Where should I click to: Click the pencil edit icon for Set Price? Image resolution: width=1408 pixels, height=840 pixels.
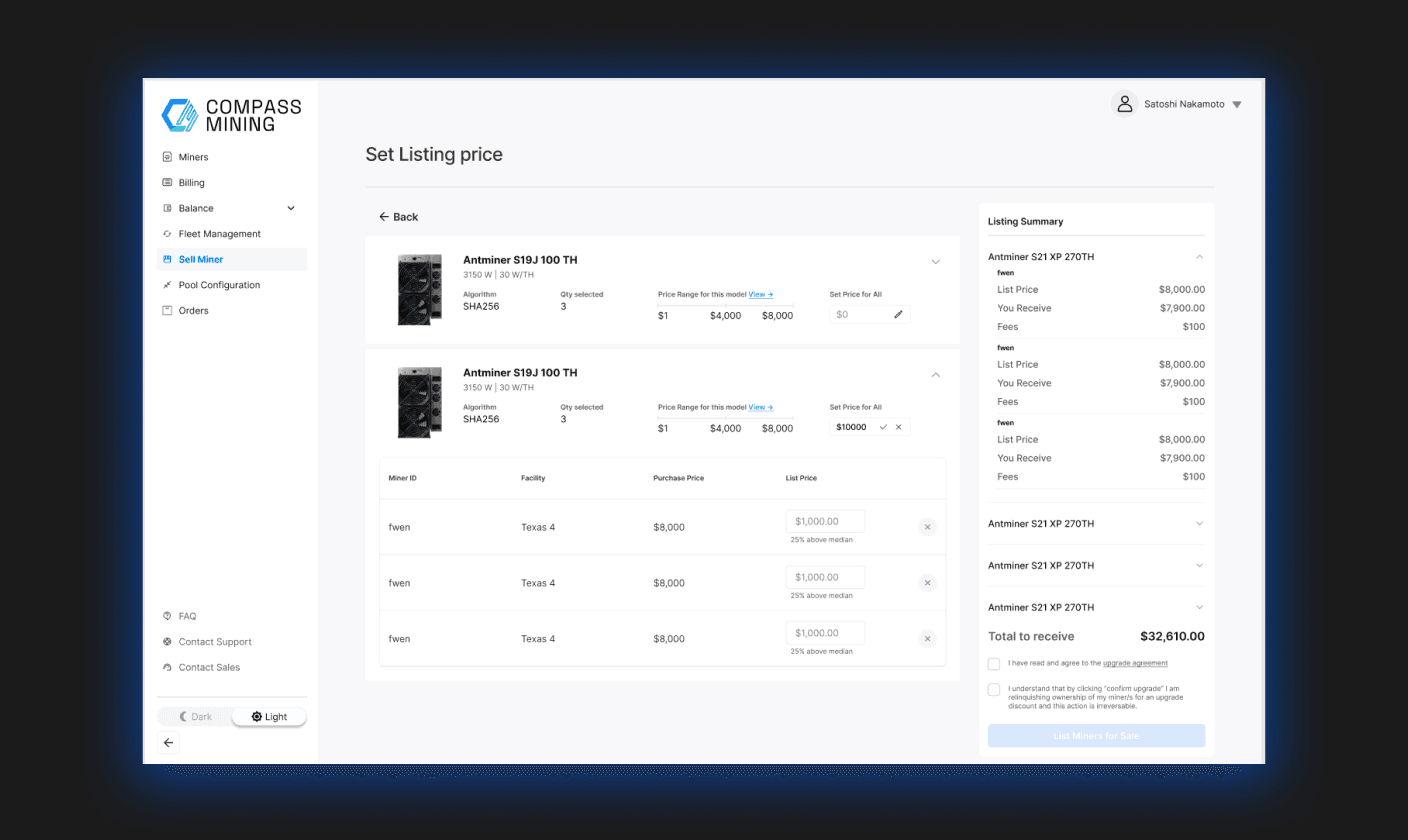coord(898,315)
